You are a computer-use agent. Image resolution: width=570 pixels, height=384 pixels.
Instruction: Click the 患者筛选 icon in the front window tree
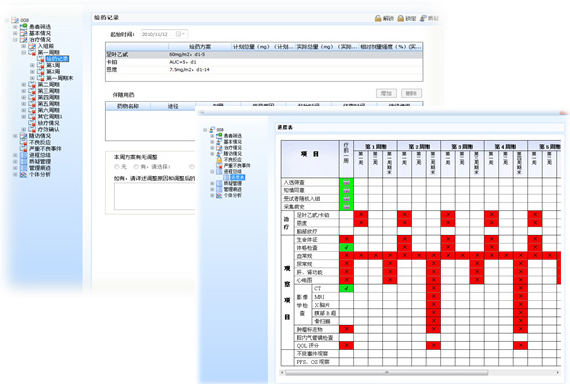click(219, 136)
